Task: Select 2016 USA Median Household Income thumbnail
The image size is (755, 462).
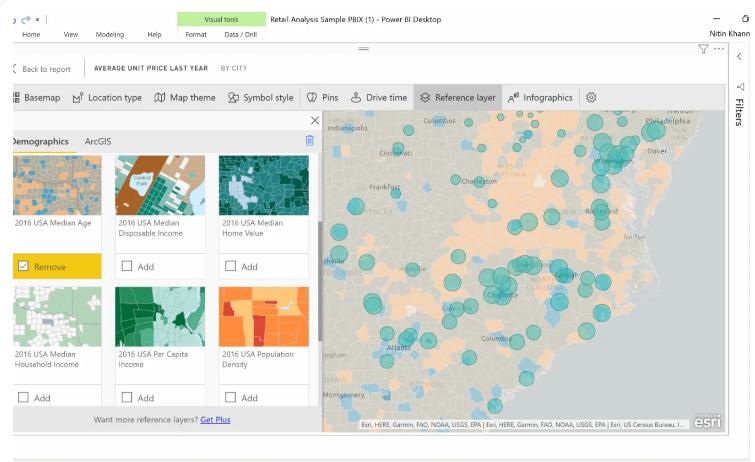Action: pyautogui.click(x=57, y=317)
